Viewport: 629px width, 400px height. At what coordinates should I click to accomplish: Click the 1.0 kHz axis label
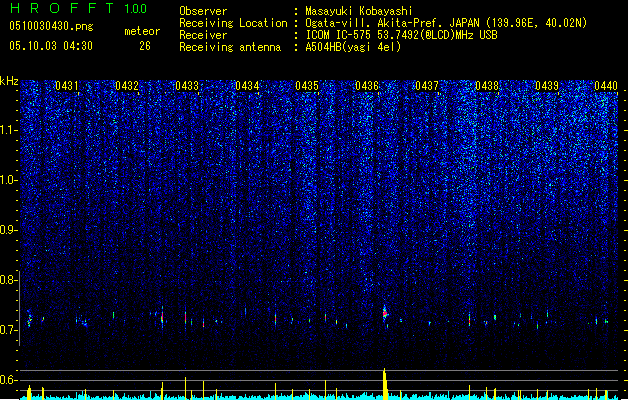tap(9, 180)
